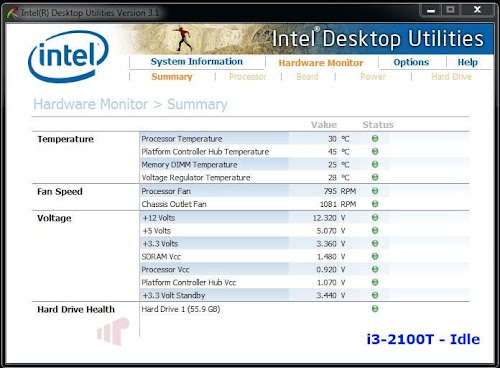Image resolution: width=500 pixels, height=368 pixels.
Task: Click Voltage Regulator Temperature status indicator
Action: click(375, 177)
